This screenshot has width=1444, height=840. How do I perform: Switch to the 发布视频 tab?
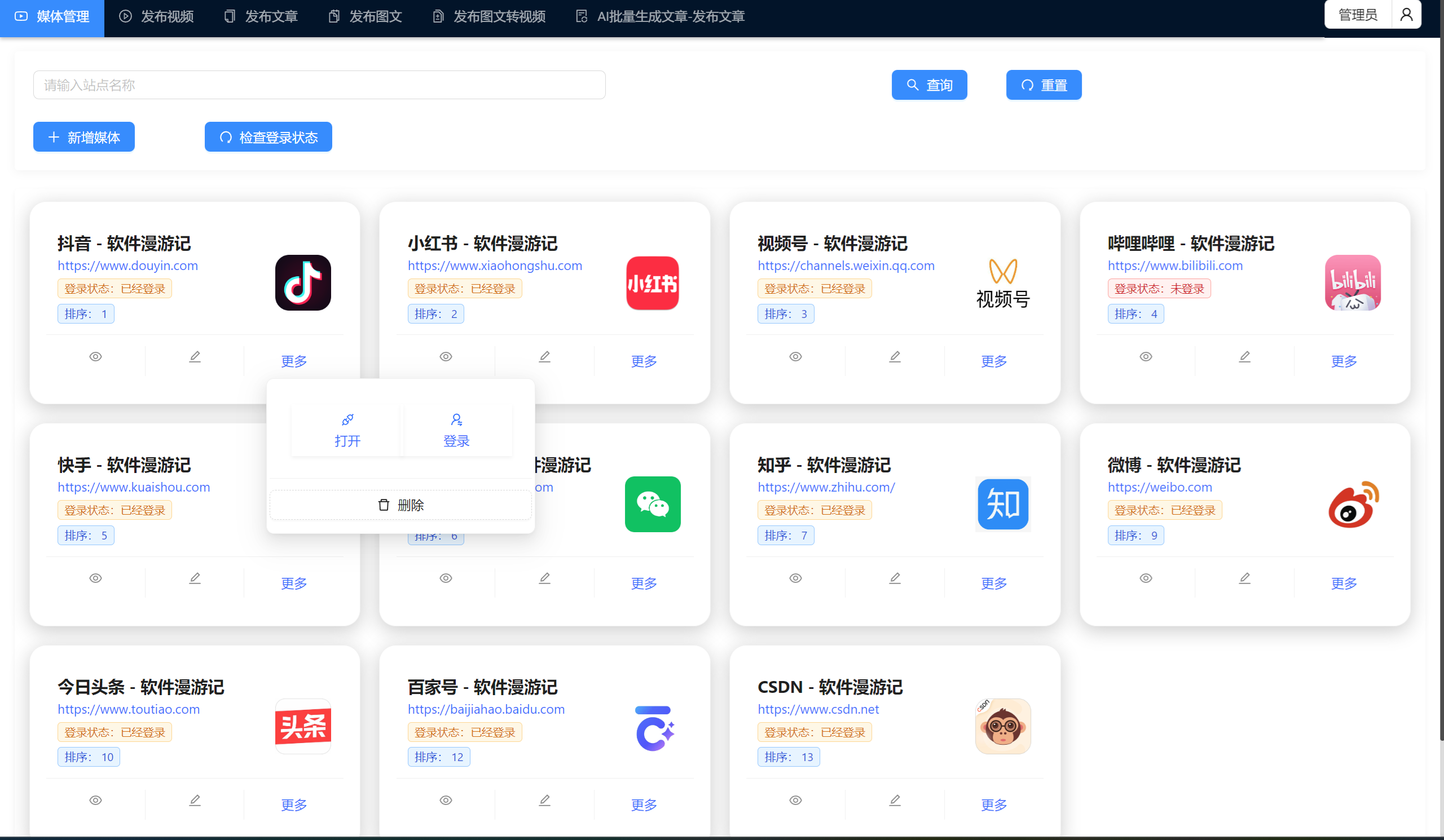pos(156,16)
